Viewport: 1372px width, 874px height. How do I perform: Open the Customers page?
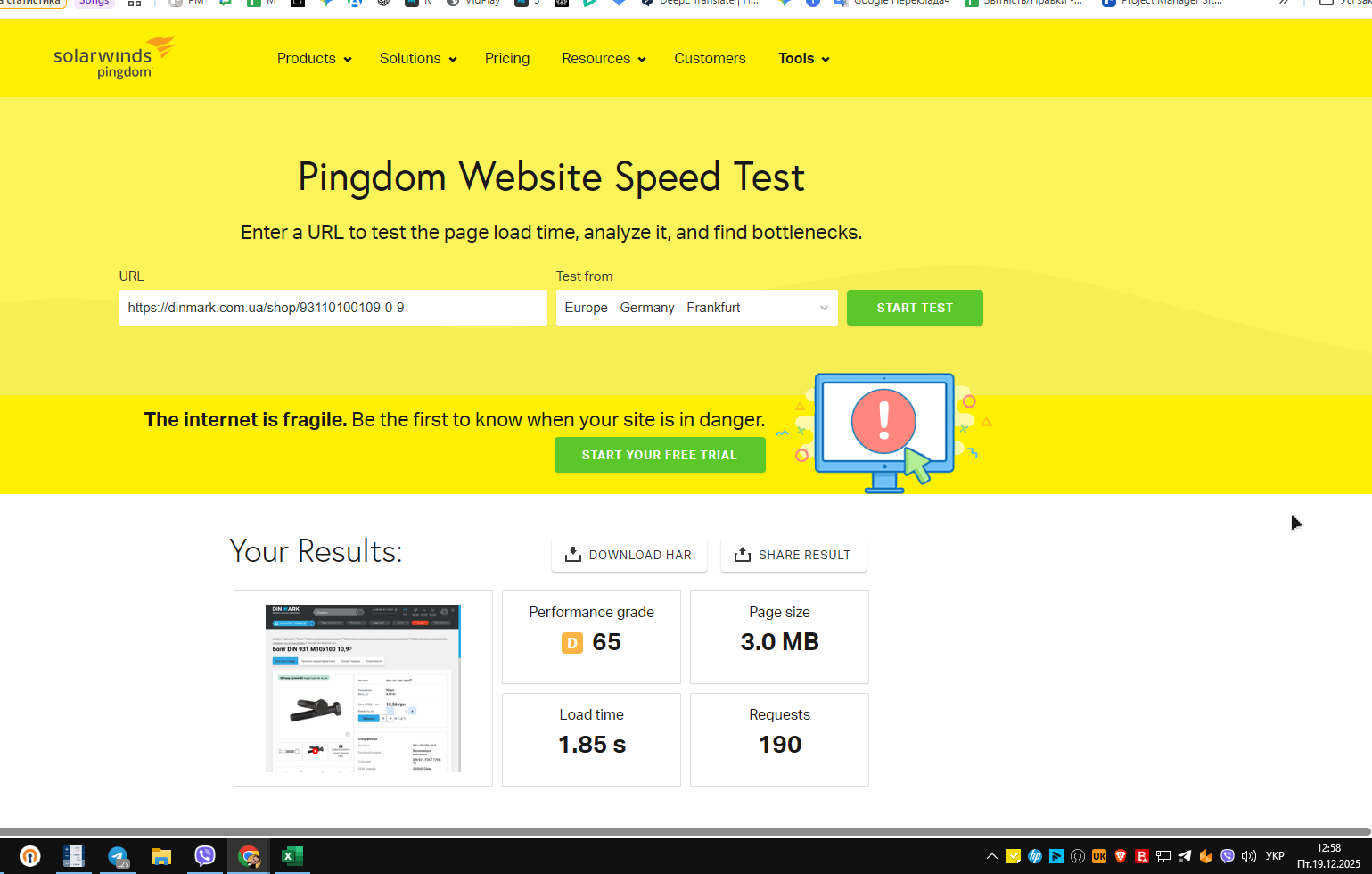point(710,59)
